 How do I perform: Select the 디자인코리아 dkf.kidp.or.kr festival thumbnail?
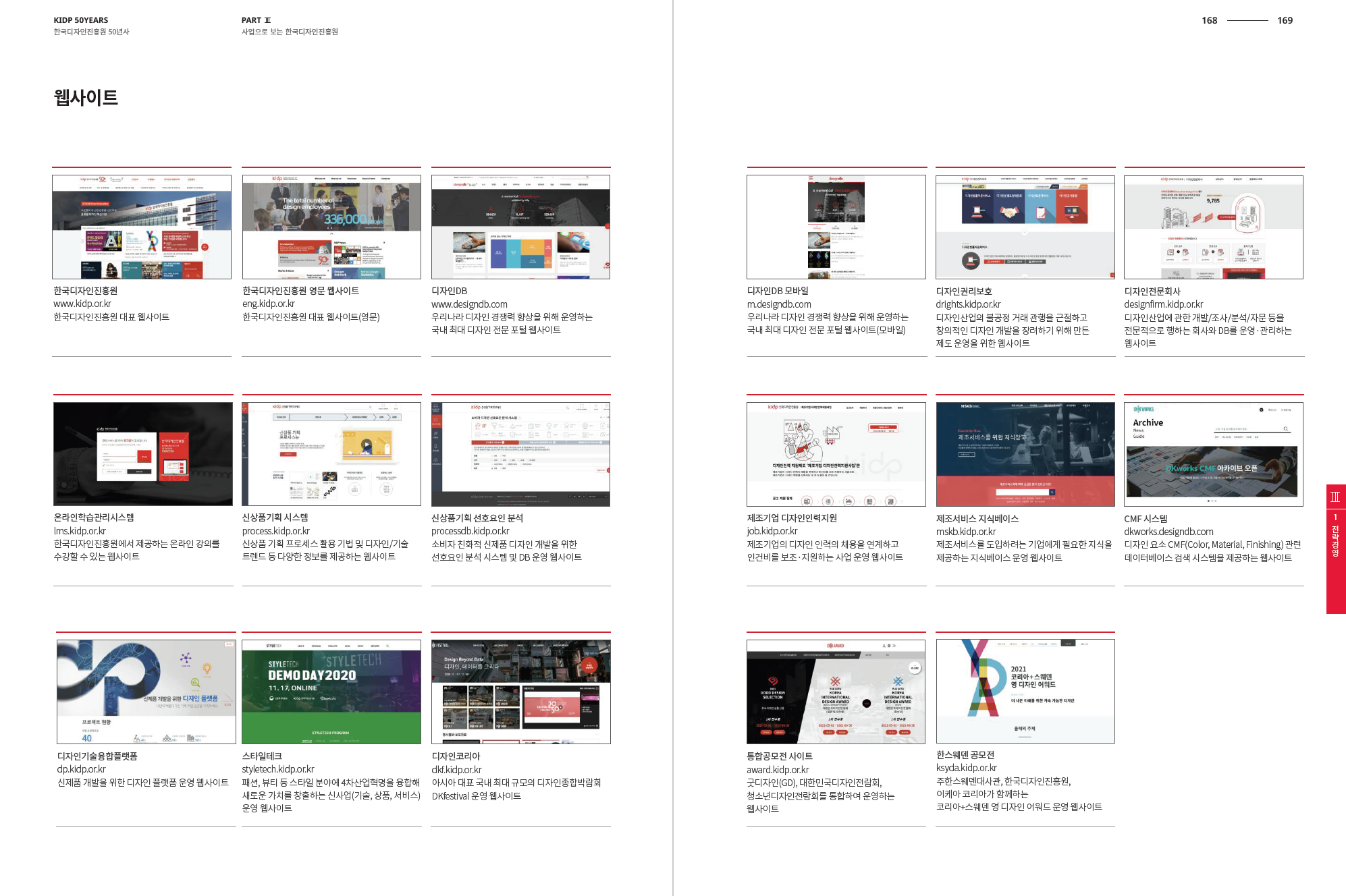click(520, 692)
